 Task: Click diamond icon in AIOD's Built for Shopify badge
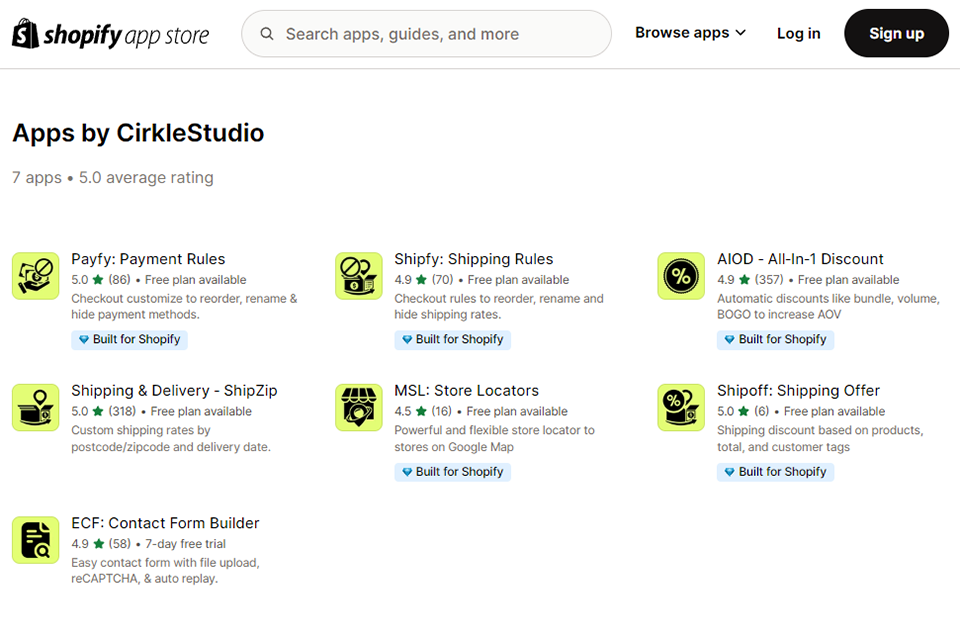pos(729,339)
